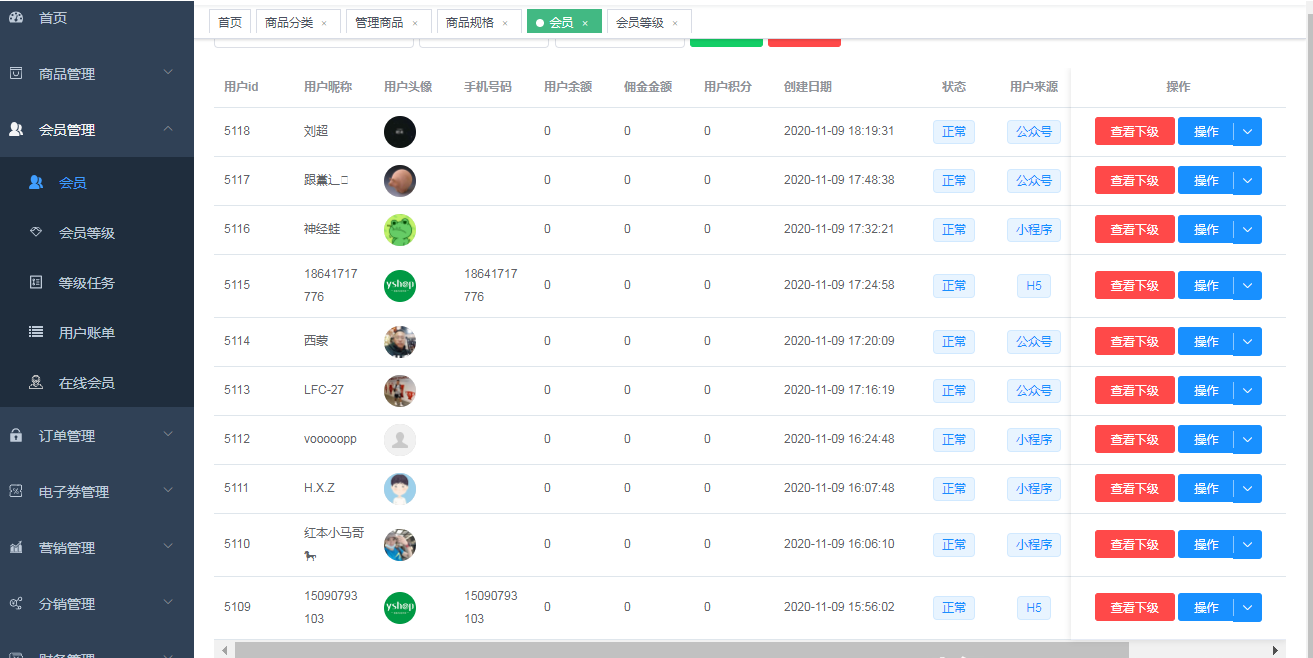This screenshot has width=1313, height=658.
Task: Close the active 会员 tab
Action: click(x=585, y=23)
